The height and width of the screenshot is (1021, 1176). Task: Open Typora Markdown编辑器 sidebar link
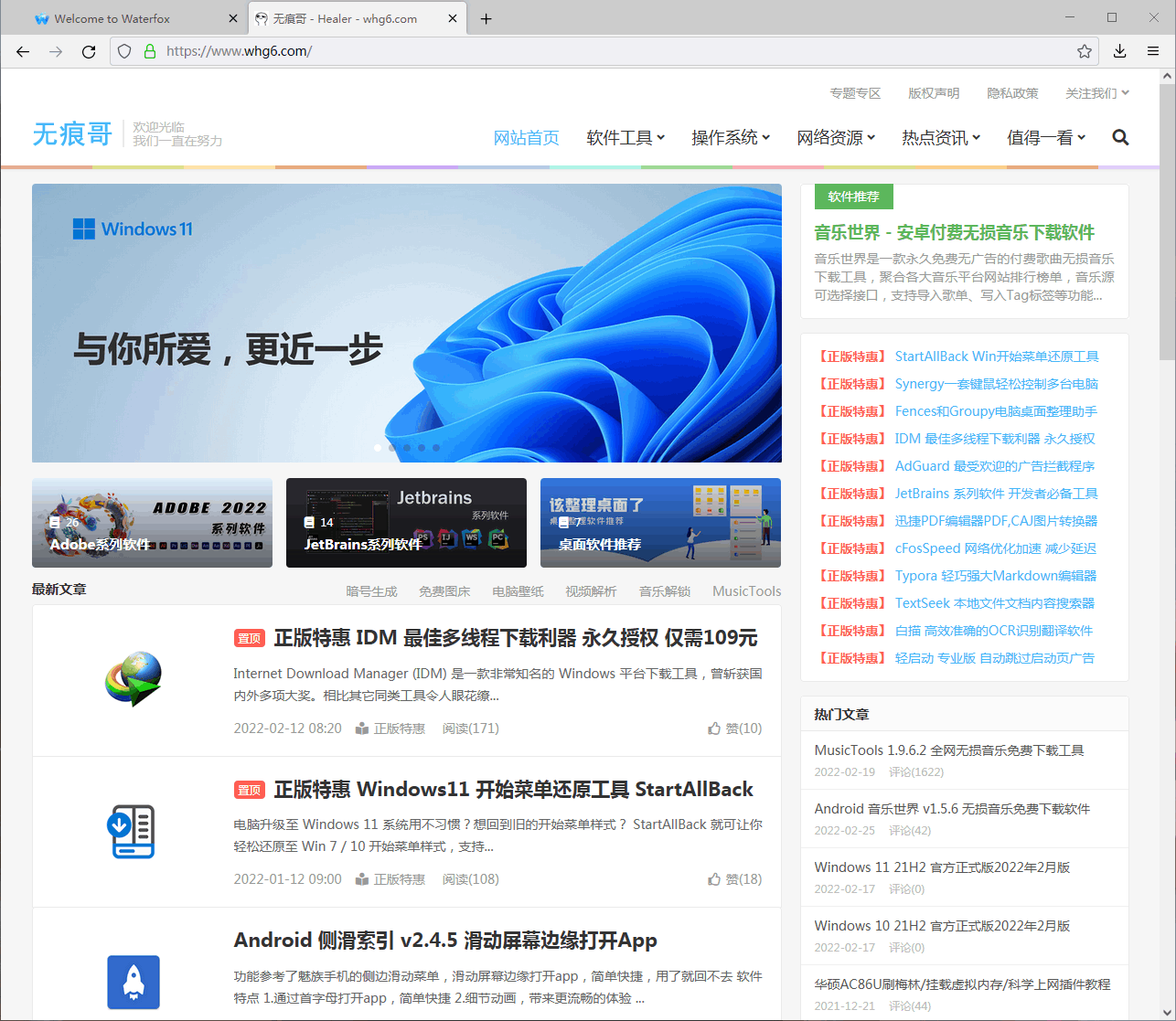coord(995,576)
